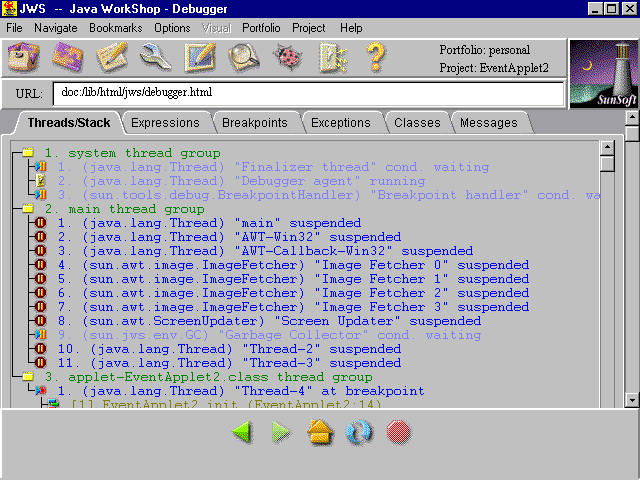Click the running icon beside "Debugger agent"
Screen dimensions: 640x480
click(40, 180)
